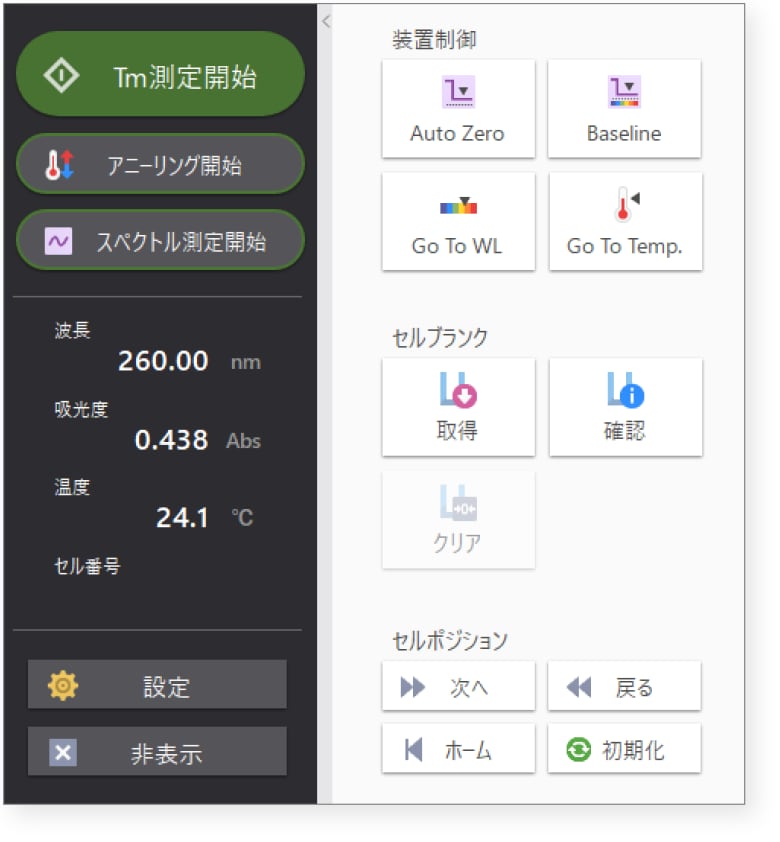
Task: Click the thermometer arrows icon on アニーリング開始
Action: [x=59, y=164]
